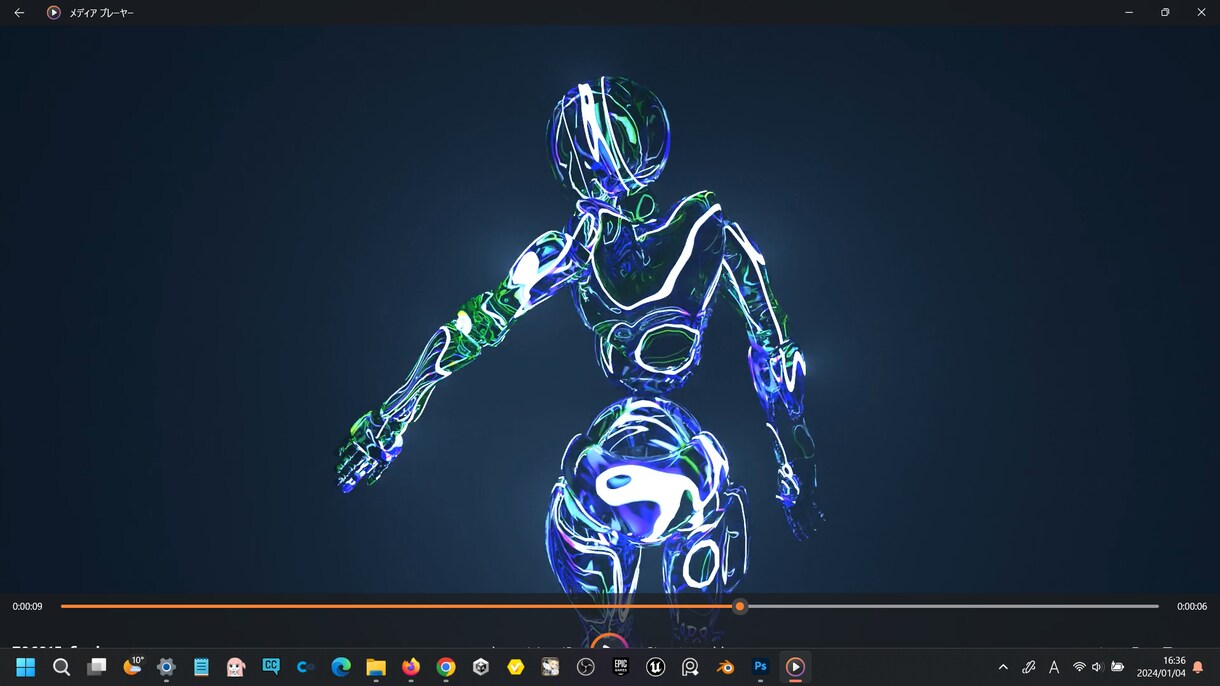Open Unreal Engine from the taskbar
This screenshot has width=1220, height=686.
656,667
